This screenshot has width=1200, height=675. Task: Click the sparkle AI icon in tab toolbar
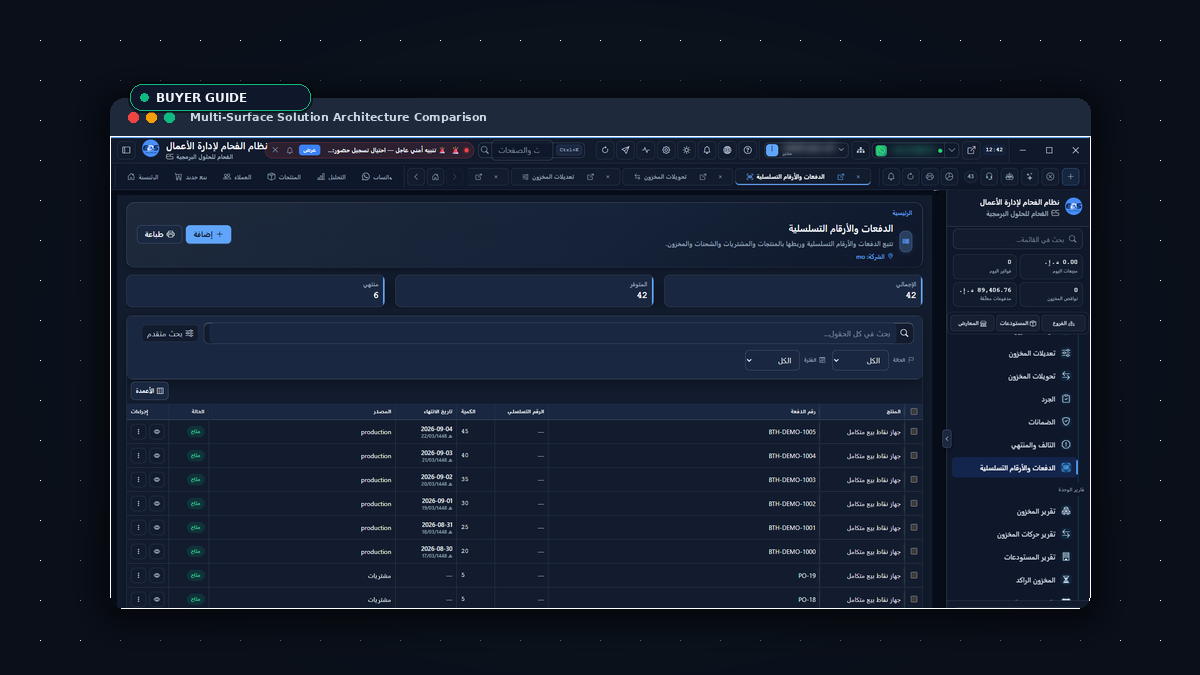coord(1029,177)
